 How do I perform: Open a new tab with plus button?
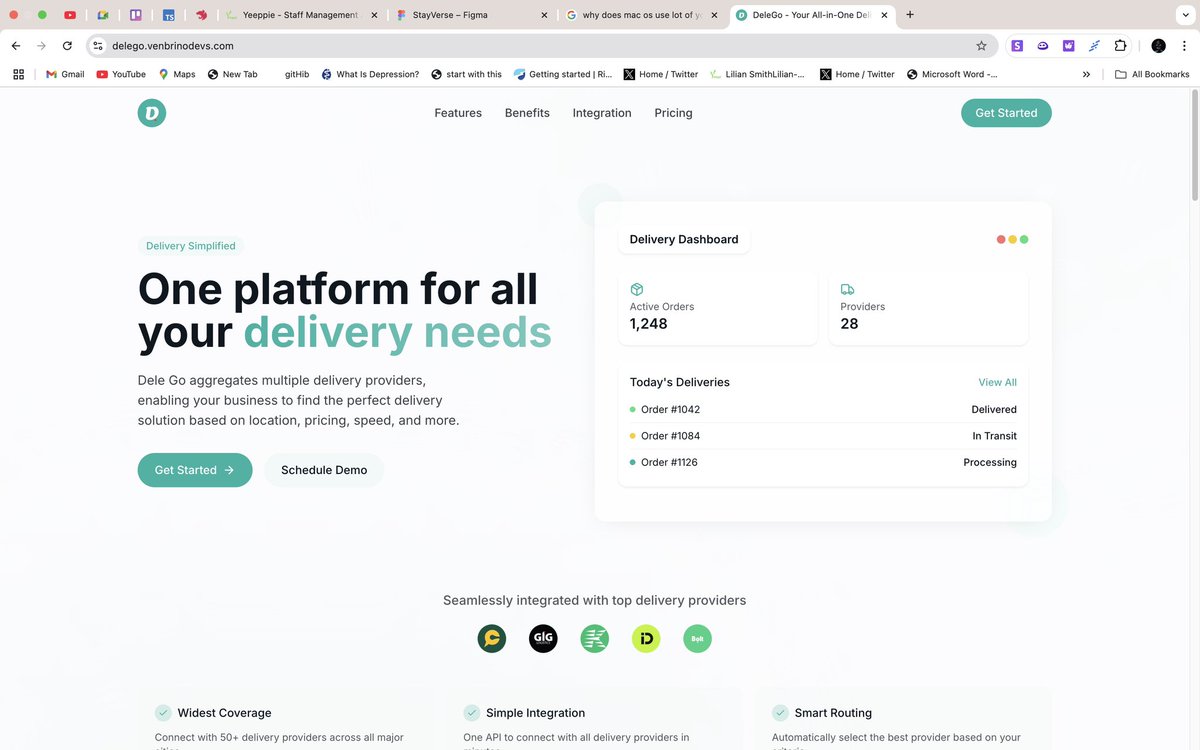(910, 15)
